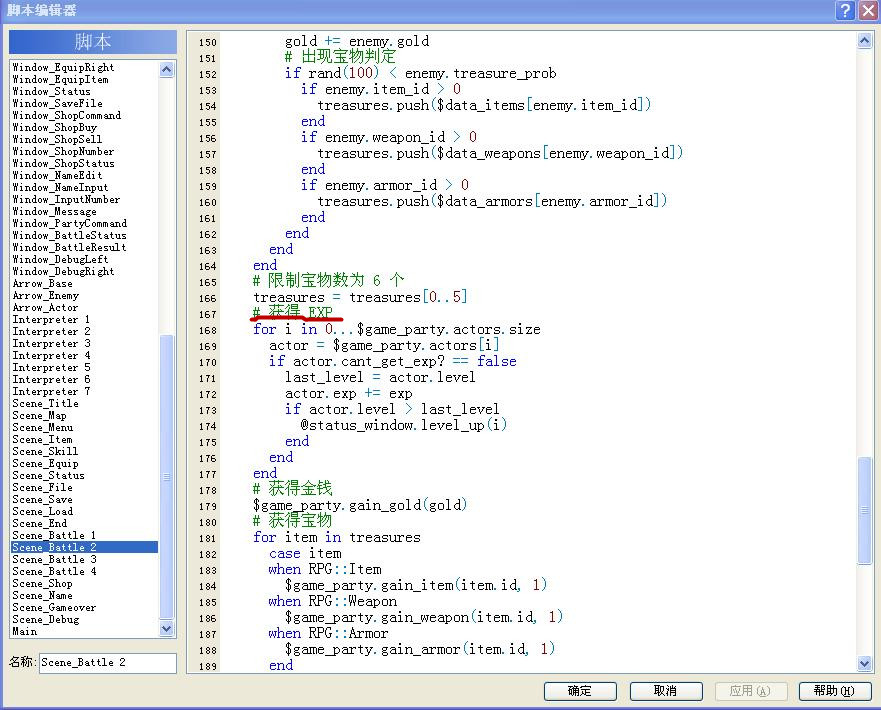Click code line 166 treasures[0..5]
Viewport: 881px width, 710px height.
(360, 297)
